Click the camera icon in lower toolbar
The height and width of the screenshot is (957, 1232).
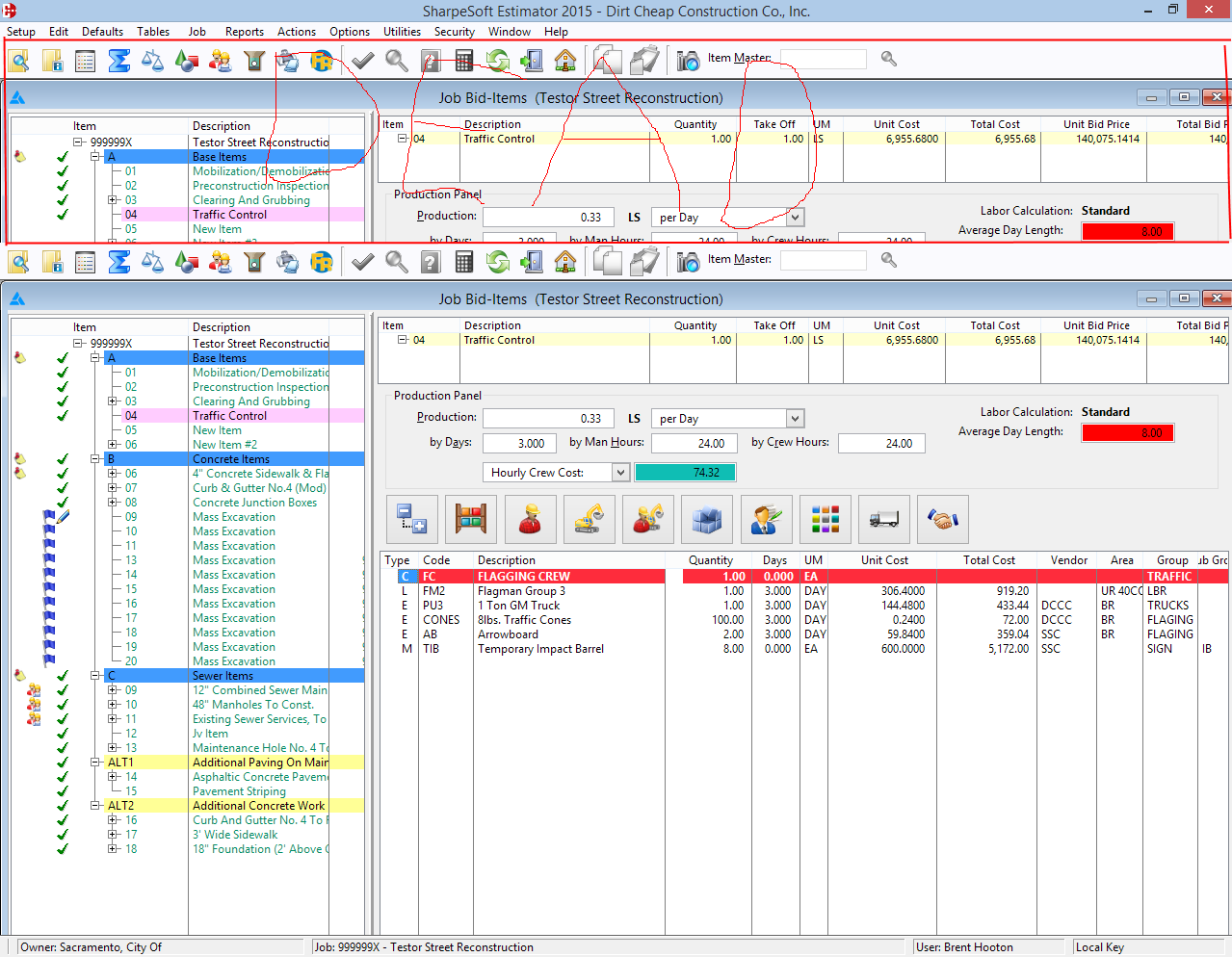(688, 262)
